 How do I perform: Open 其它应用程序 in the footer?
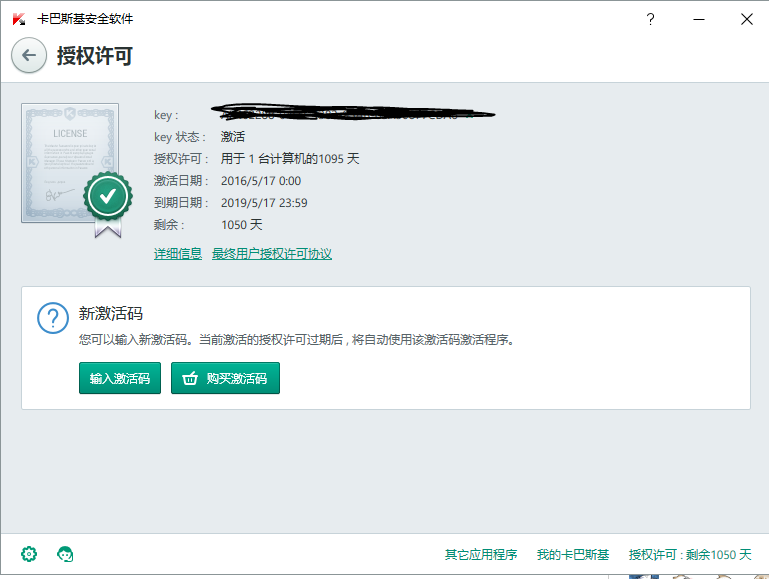point(481,554)
